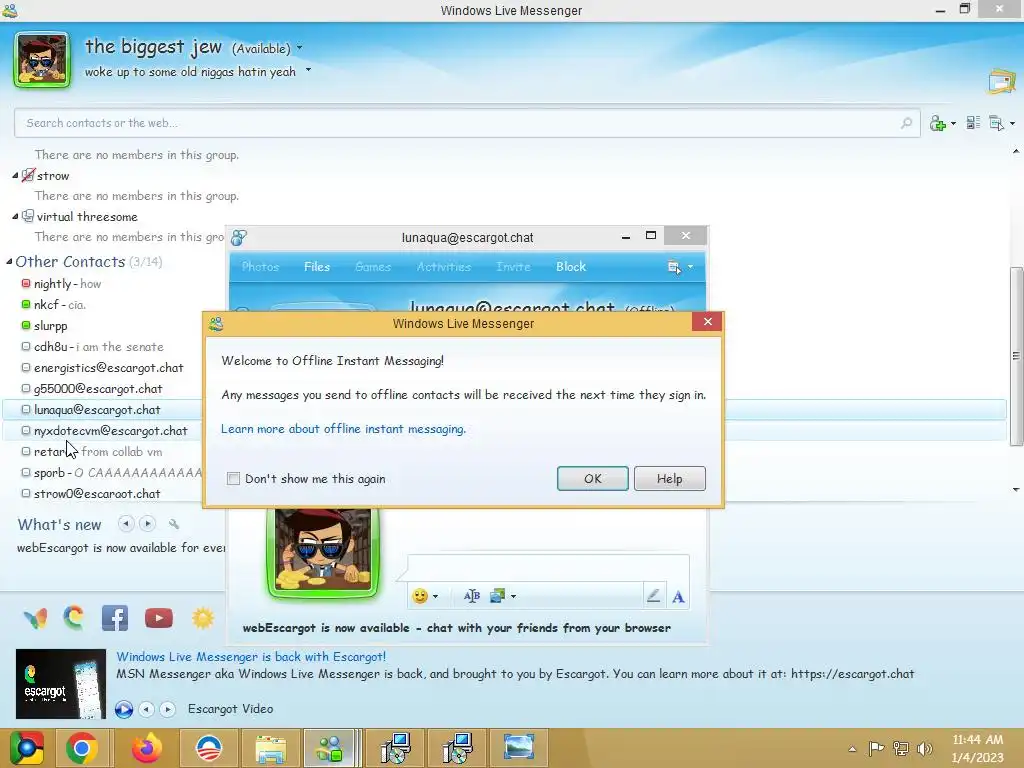Viewport: 1024px width, 768px height.
Task: Open the personal message dropdown arrow
Action: 308,69
